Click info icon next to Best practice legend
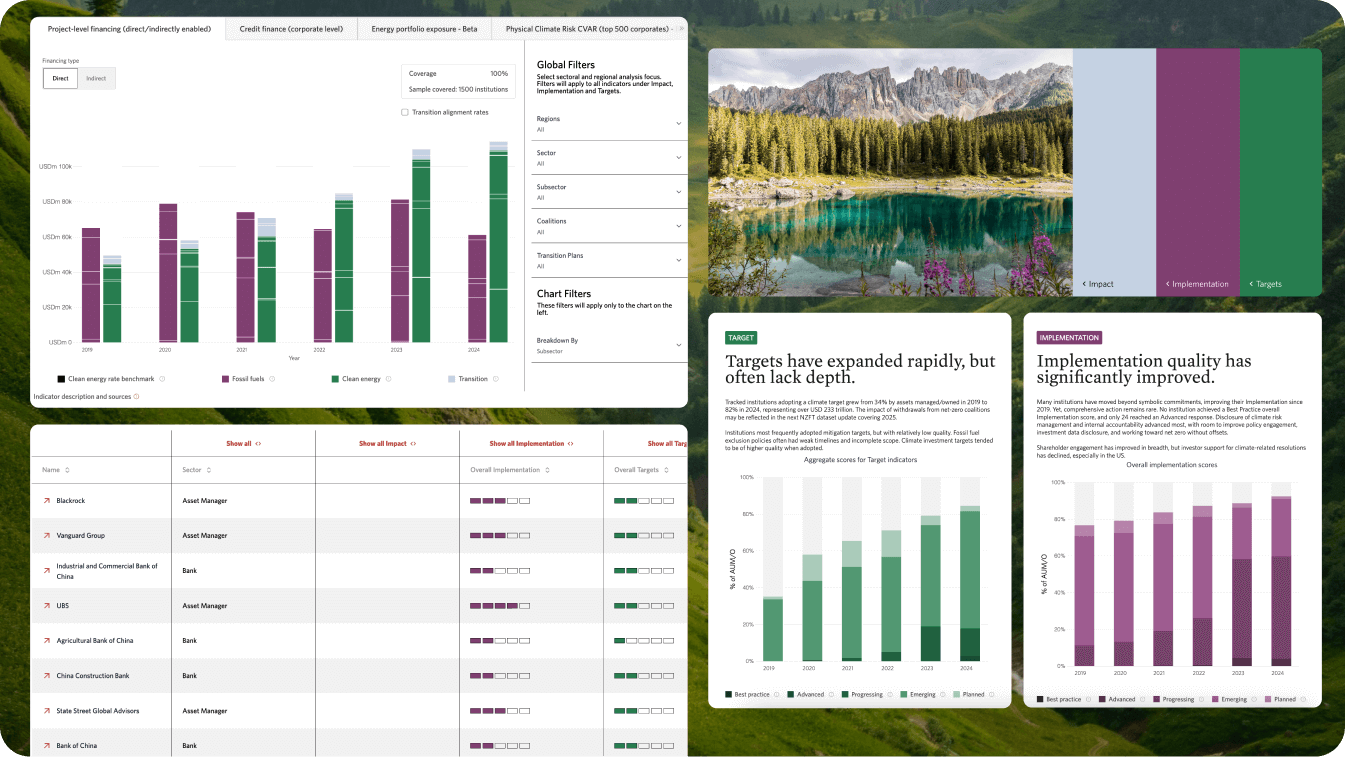The width and height of the screenshot is (1345, 757). (x=776, y=694)
